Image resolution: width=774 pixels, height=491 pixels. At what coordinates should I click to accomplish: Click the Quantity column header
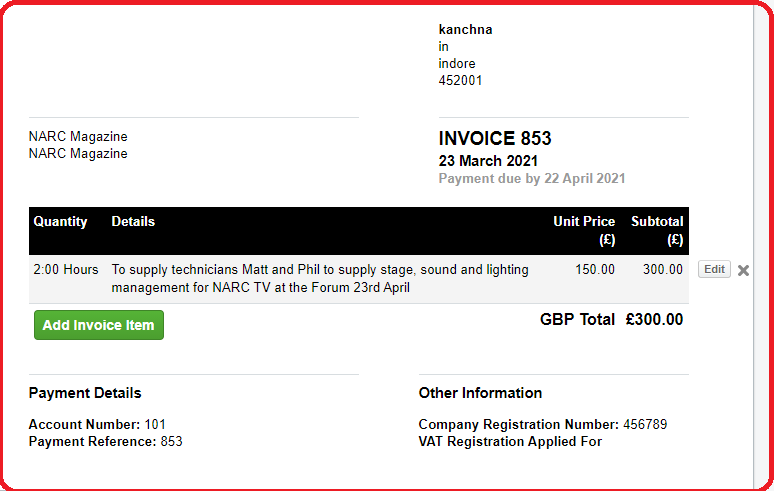point(60,222)
